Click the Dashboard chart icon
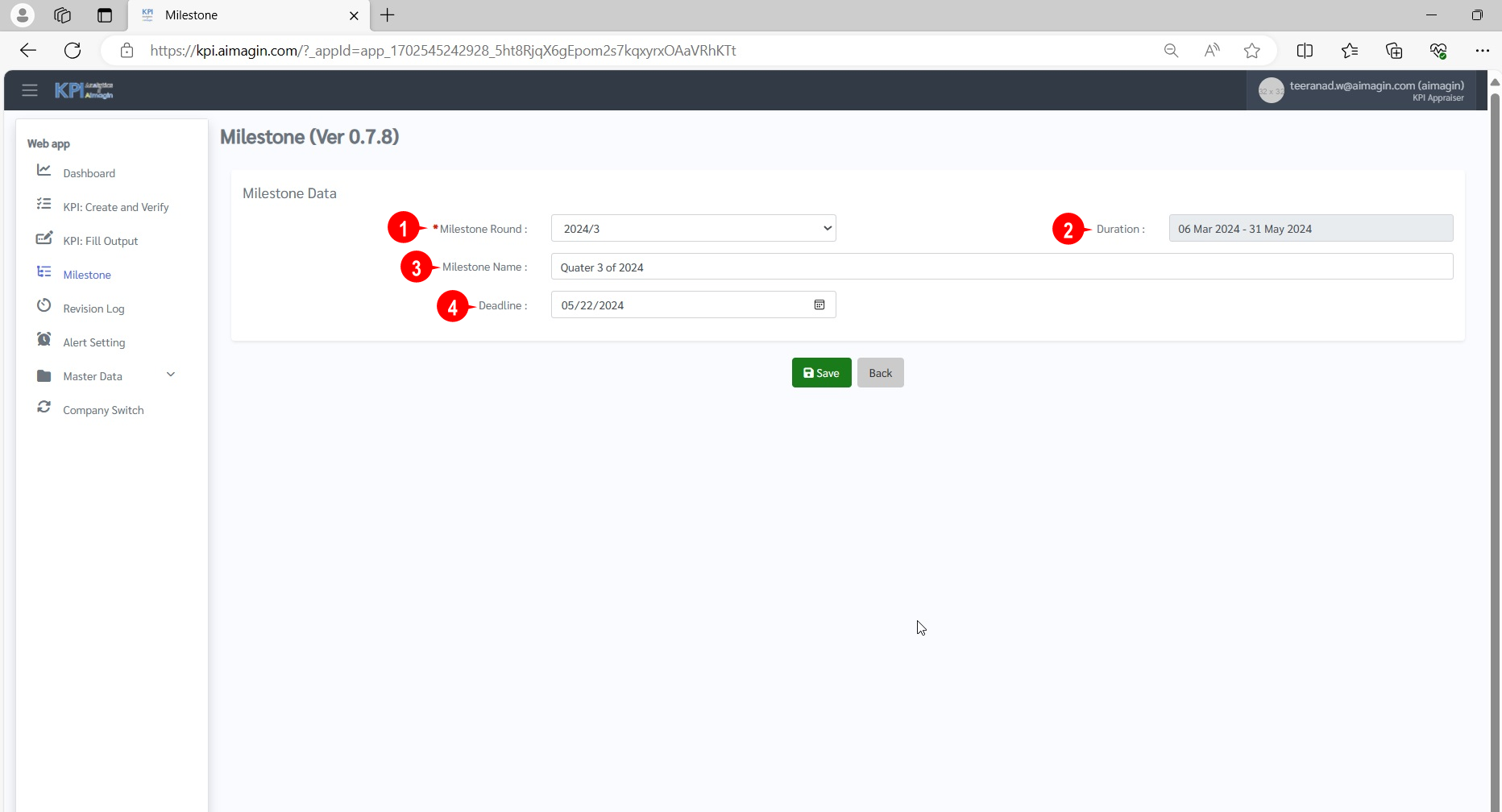 point(44,171)
